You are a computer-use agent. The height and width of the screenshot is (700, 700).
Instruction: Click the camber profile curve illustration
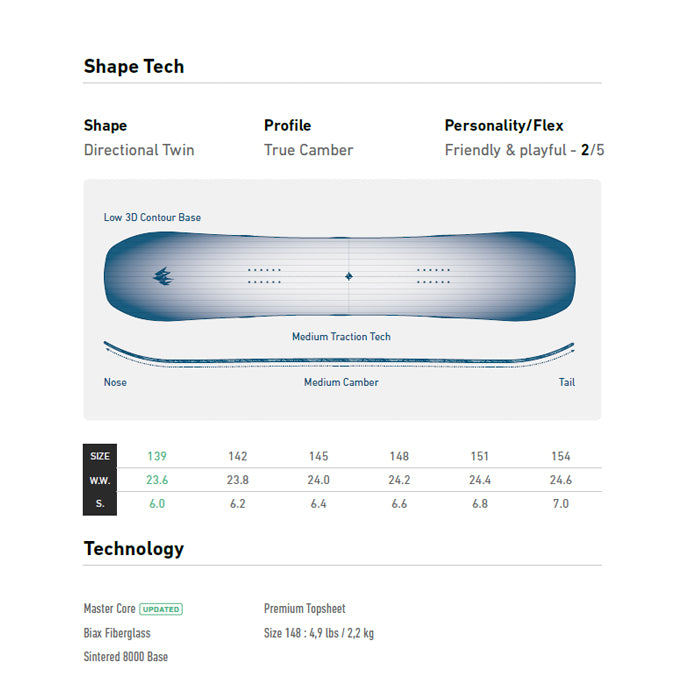[x=339, y=356]
